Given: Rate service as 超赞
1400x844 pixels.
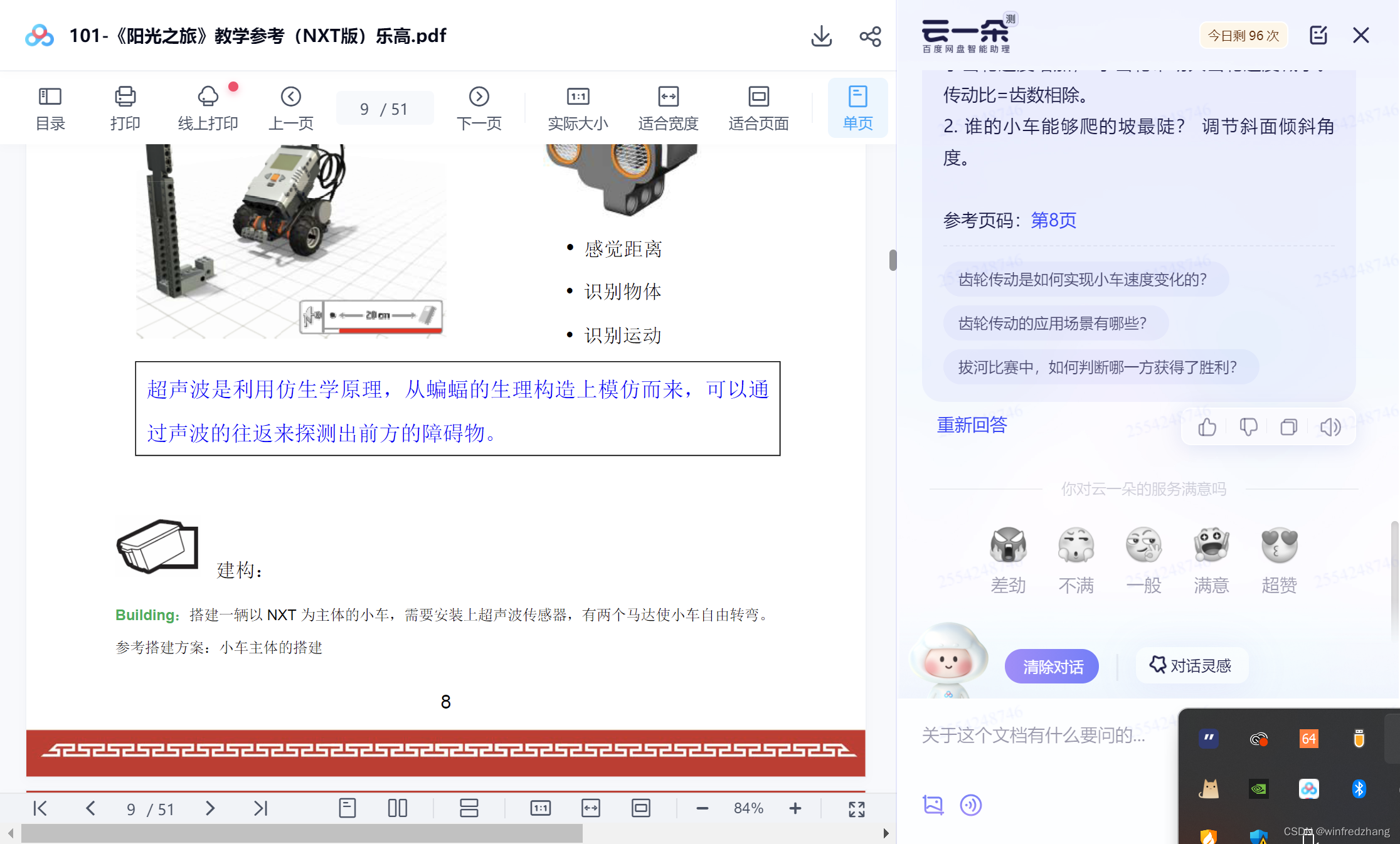Looking at the screenshot, I should tap(1279, 560).
